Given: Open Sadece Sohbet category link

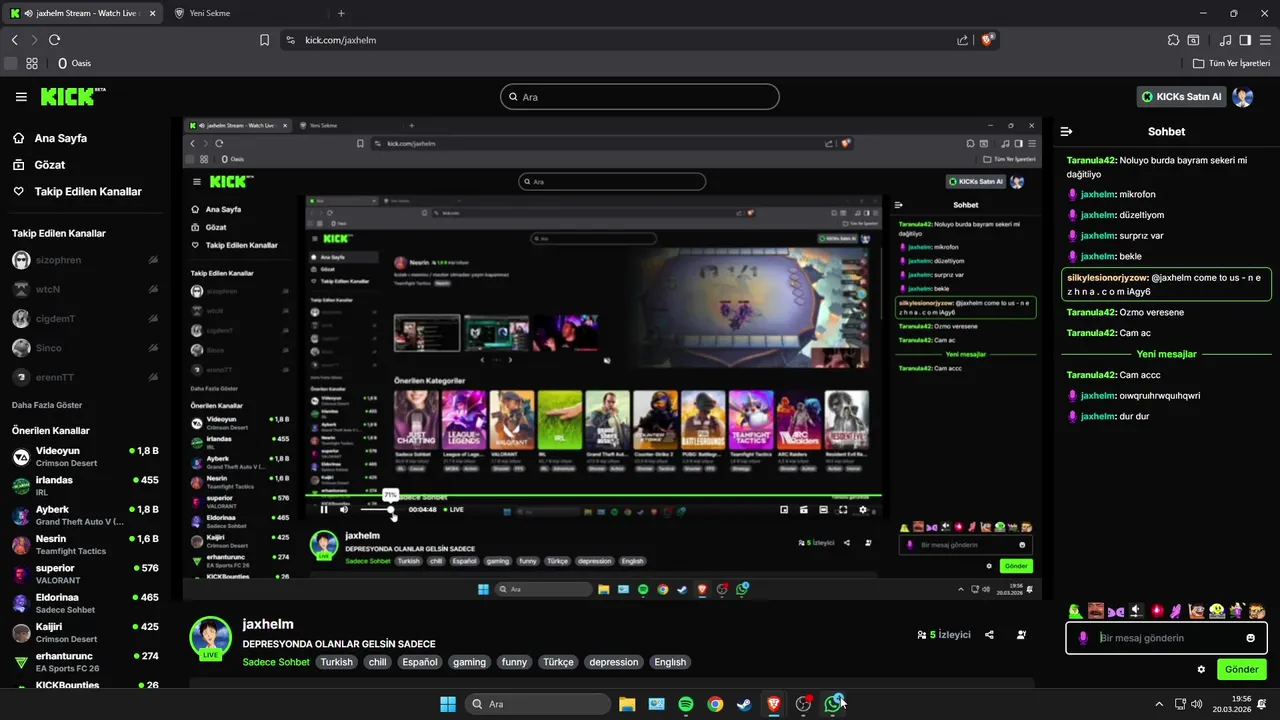Looking at the screenshot, I should click(276, 662).
